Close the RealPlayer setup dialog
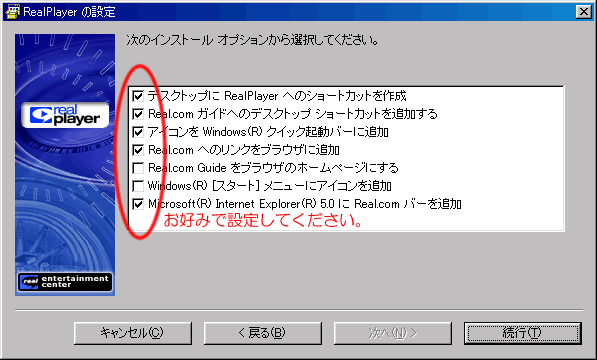Screen dimensions: 597x360 (583, 12)
